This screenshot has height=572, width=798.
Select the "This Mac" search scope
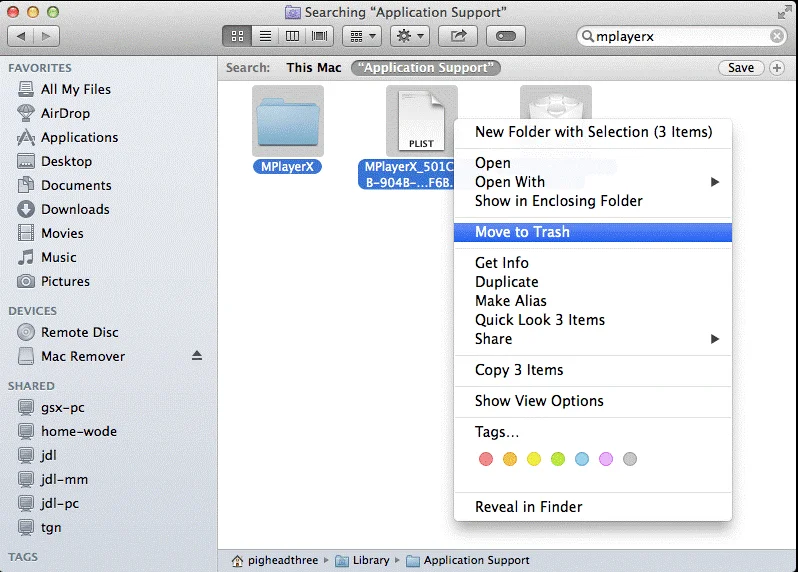coord(313,68)
